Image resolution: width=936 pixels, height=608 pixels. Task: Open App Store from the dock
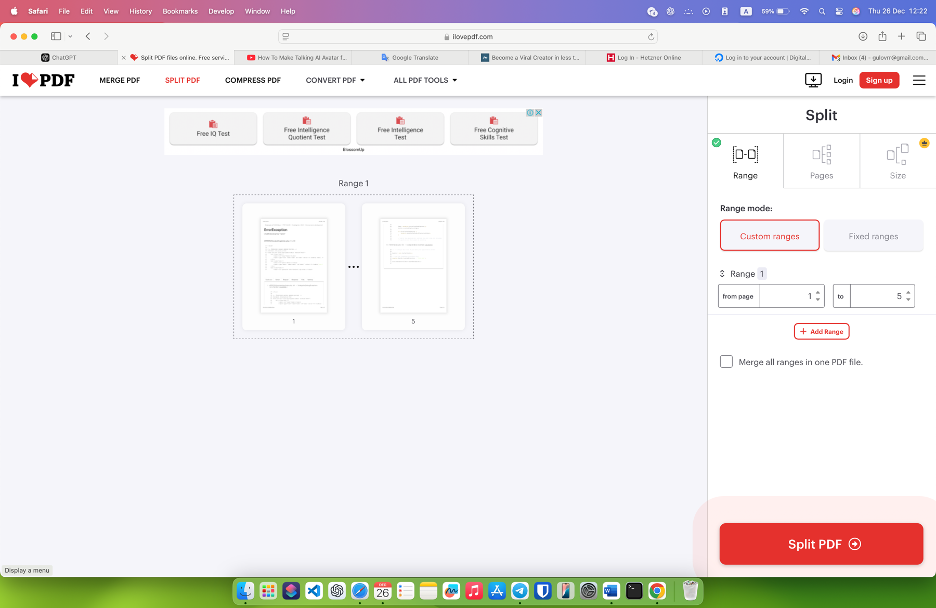(497, 591)
